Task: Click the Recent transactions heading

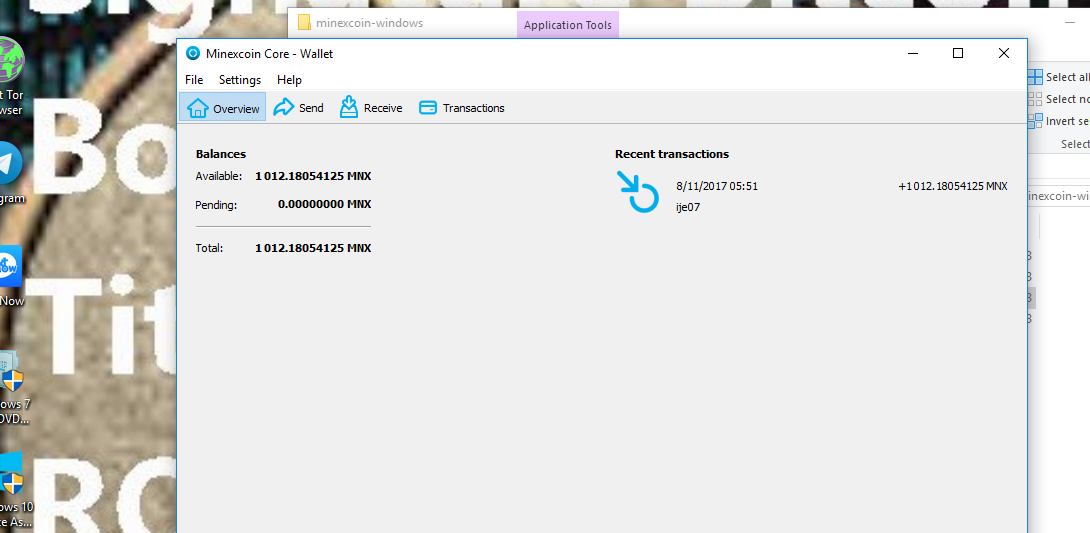Action: pos(672,154)
